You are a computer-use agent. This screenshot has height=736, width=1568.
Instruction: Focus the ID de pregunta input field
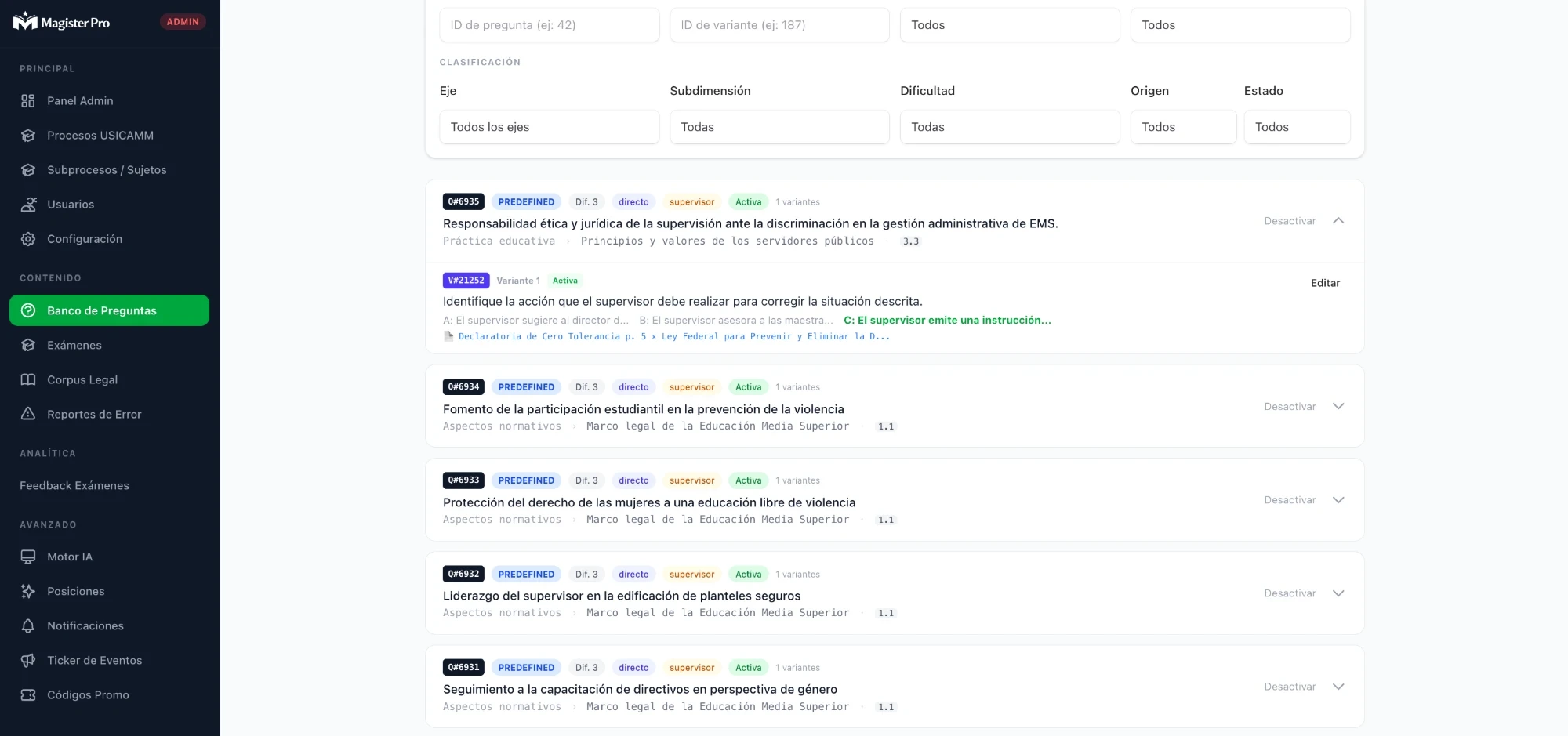(550, 25)
